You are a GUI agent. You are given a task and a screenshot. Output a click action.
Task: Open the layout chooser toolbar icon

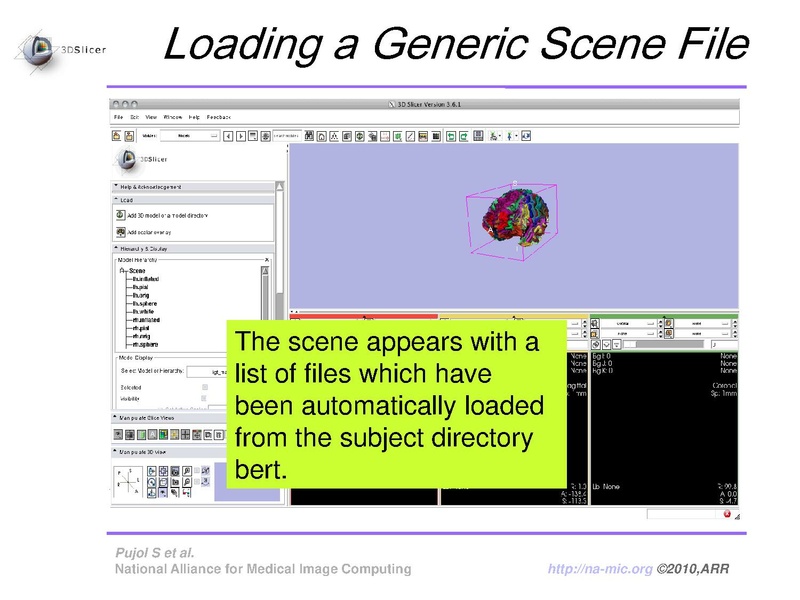pyautogui.click(x=478, y=136)
